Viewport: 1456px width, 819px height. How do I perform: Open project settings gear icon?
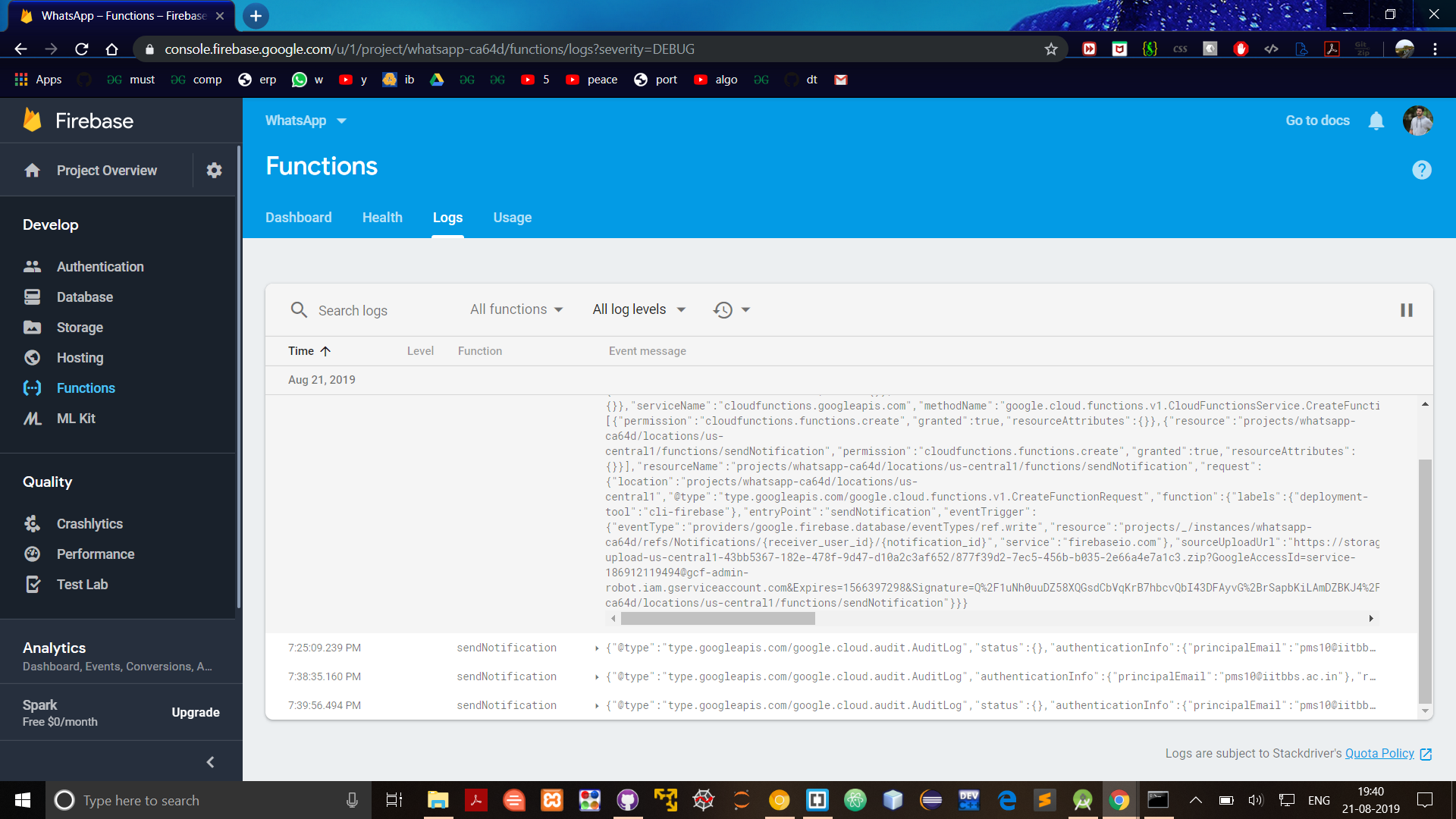pyautogui.click(x=215, y=171)
